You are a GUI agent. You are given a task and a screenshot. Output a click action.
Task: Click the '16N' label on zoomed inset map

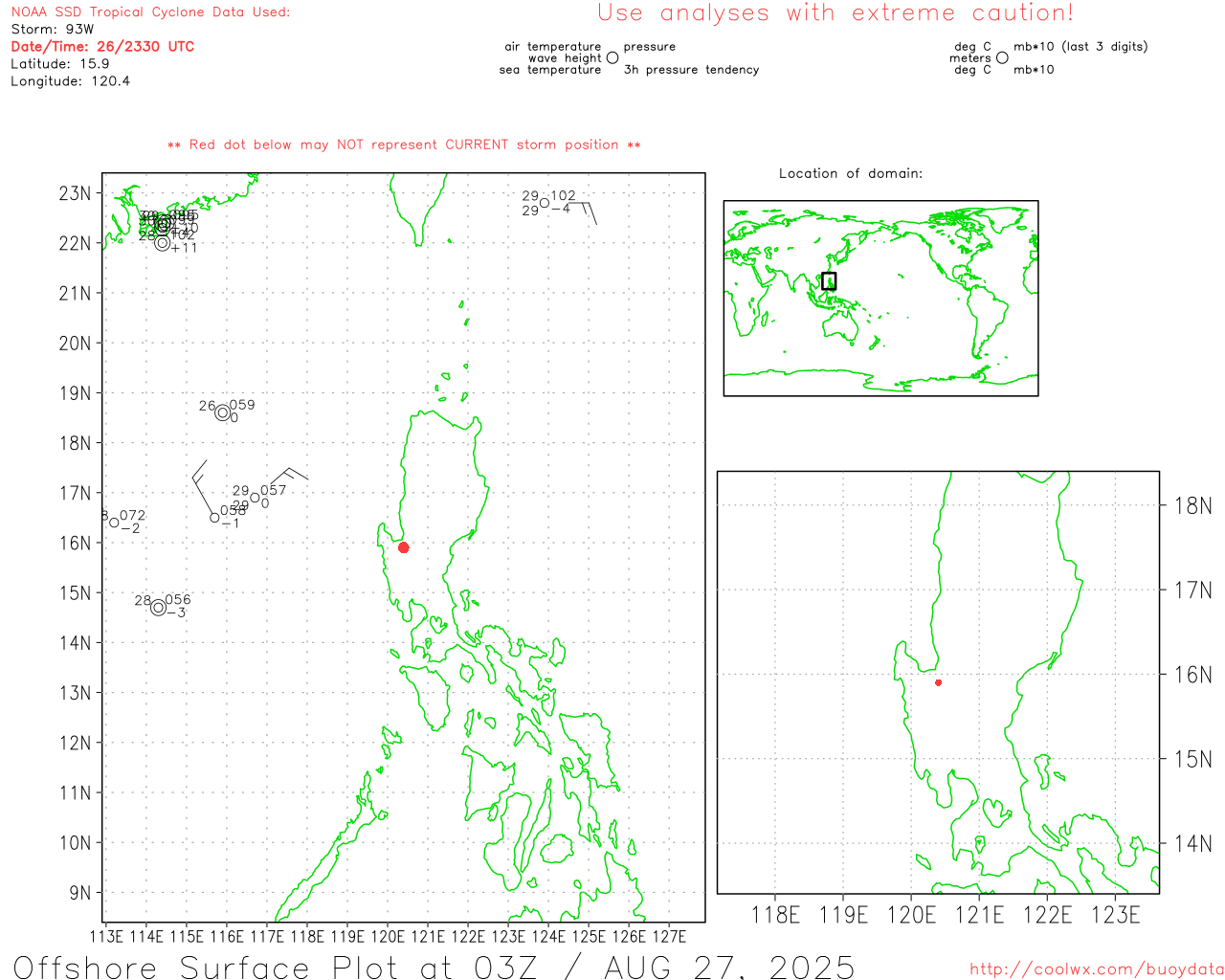pos(1193,675)
